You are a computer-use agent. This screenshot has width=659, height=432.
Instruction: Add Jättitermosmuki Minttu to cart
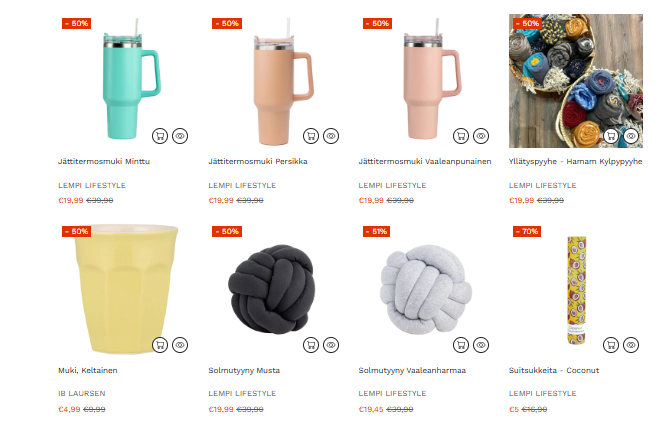(160, 136)
